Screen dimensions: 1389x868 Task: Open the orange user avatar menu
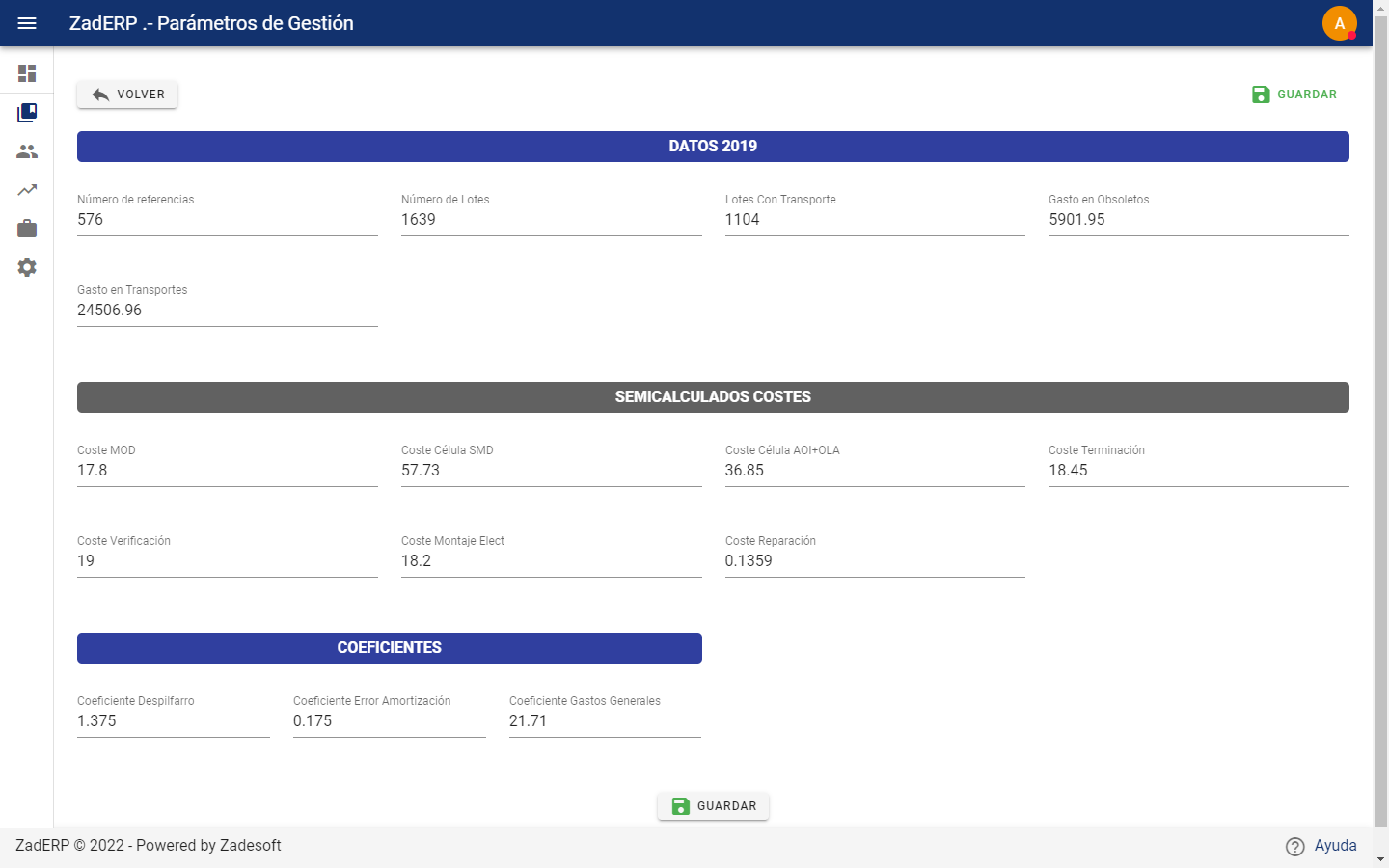coord(1340,23)
